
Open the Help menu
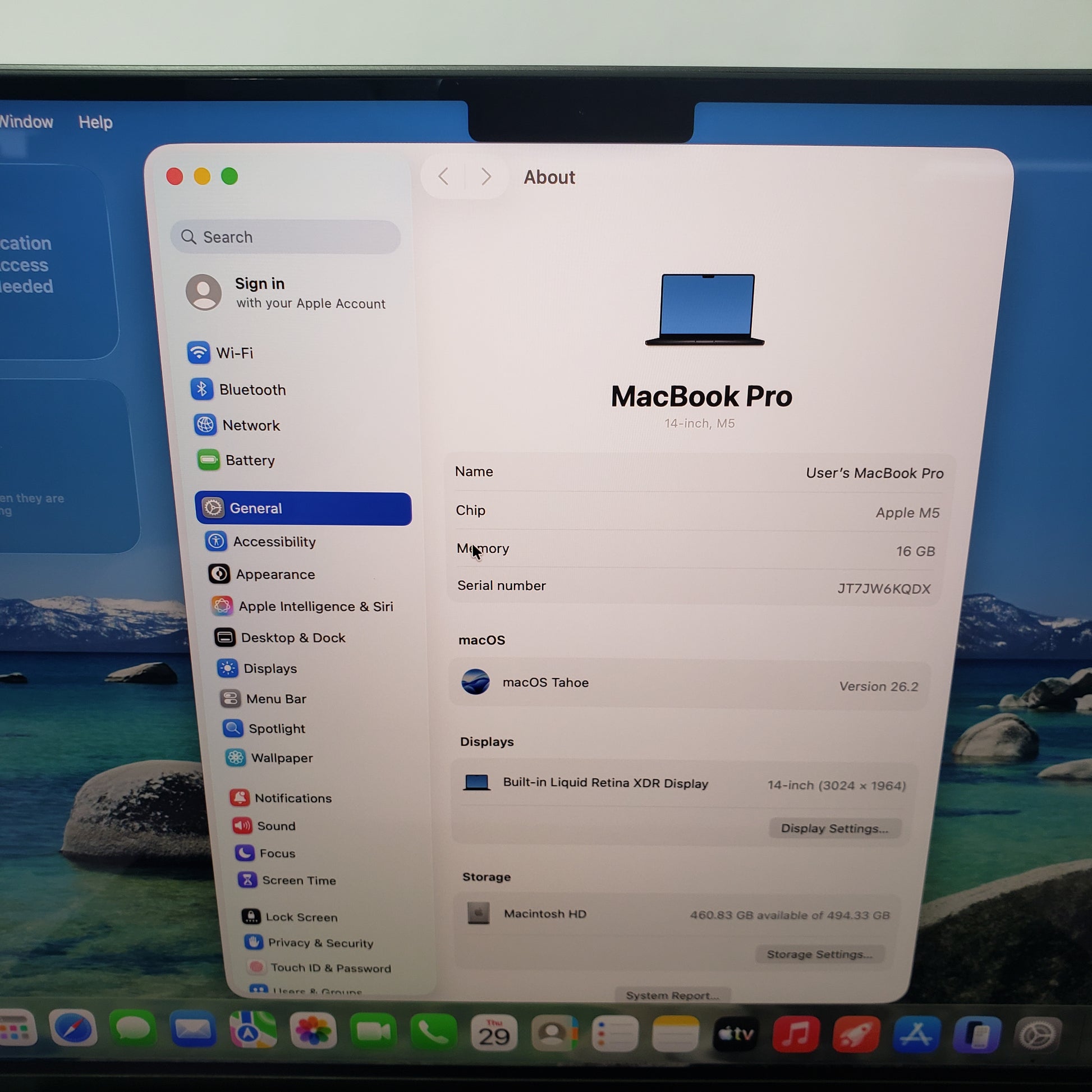[95, 122]
